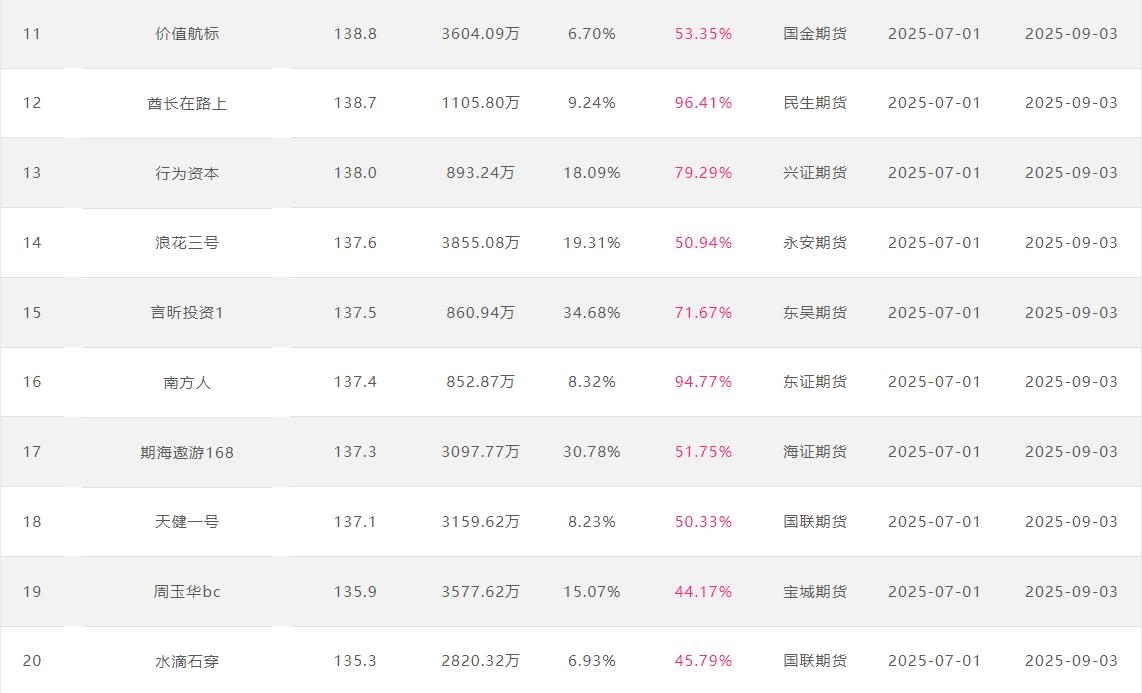Click the 东证期货 broker cell

pos(815,381)
